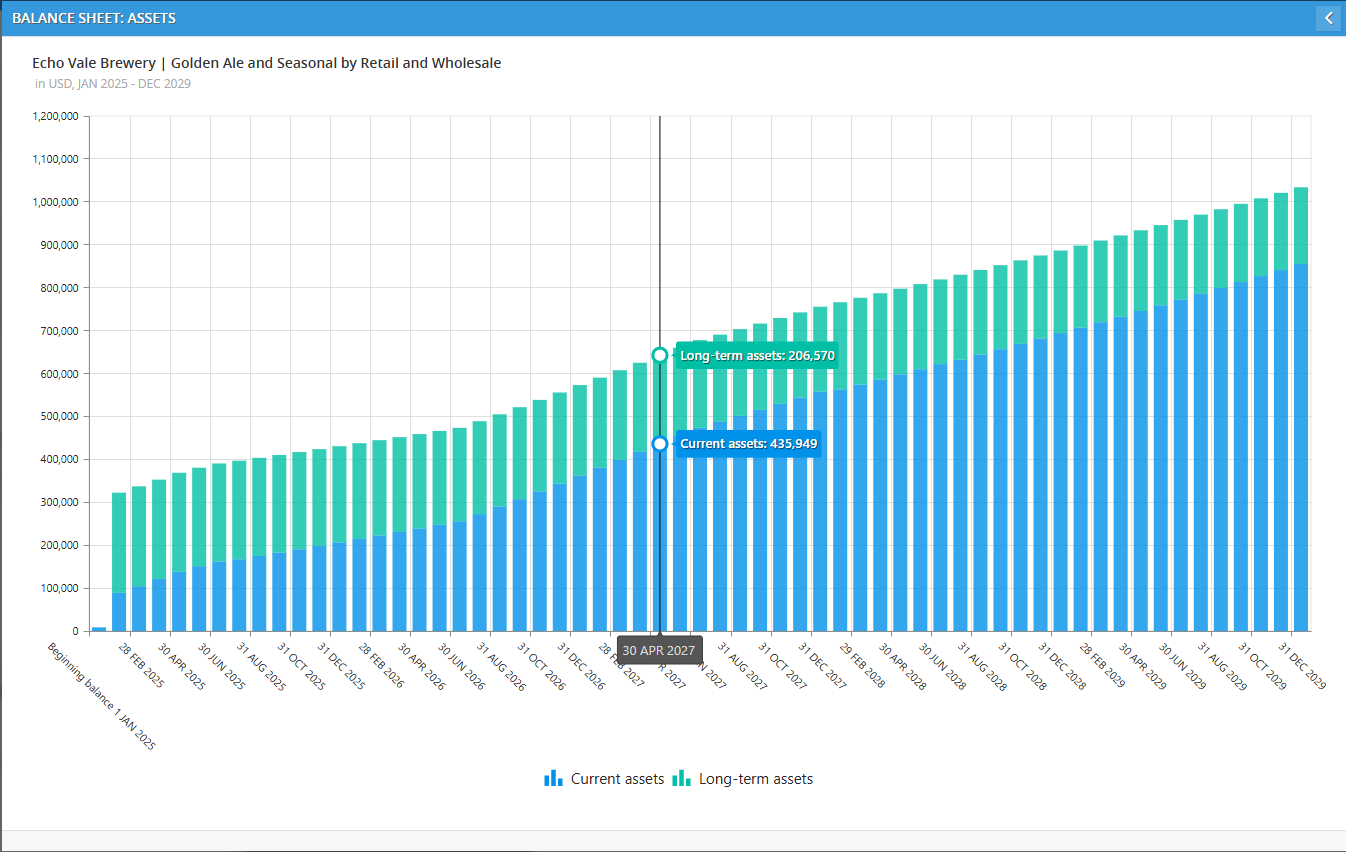Click the Long-term assets hover point marker
Screen dimensions: 1346x852
point(660,355)
